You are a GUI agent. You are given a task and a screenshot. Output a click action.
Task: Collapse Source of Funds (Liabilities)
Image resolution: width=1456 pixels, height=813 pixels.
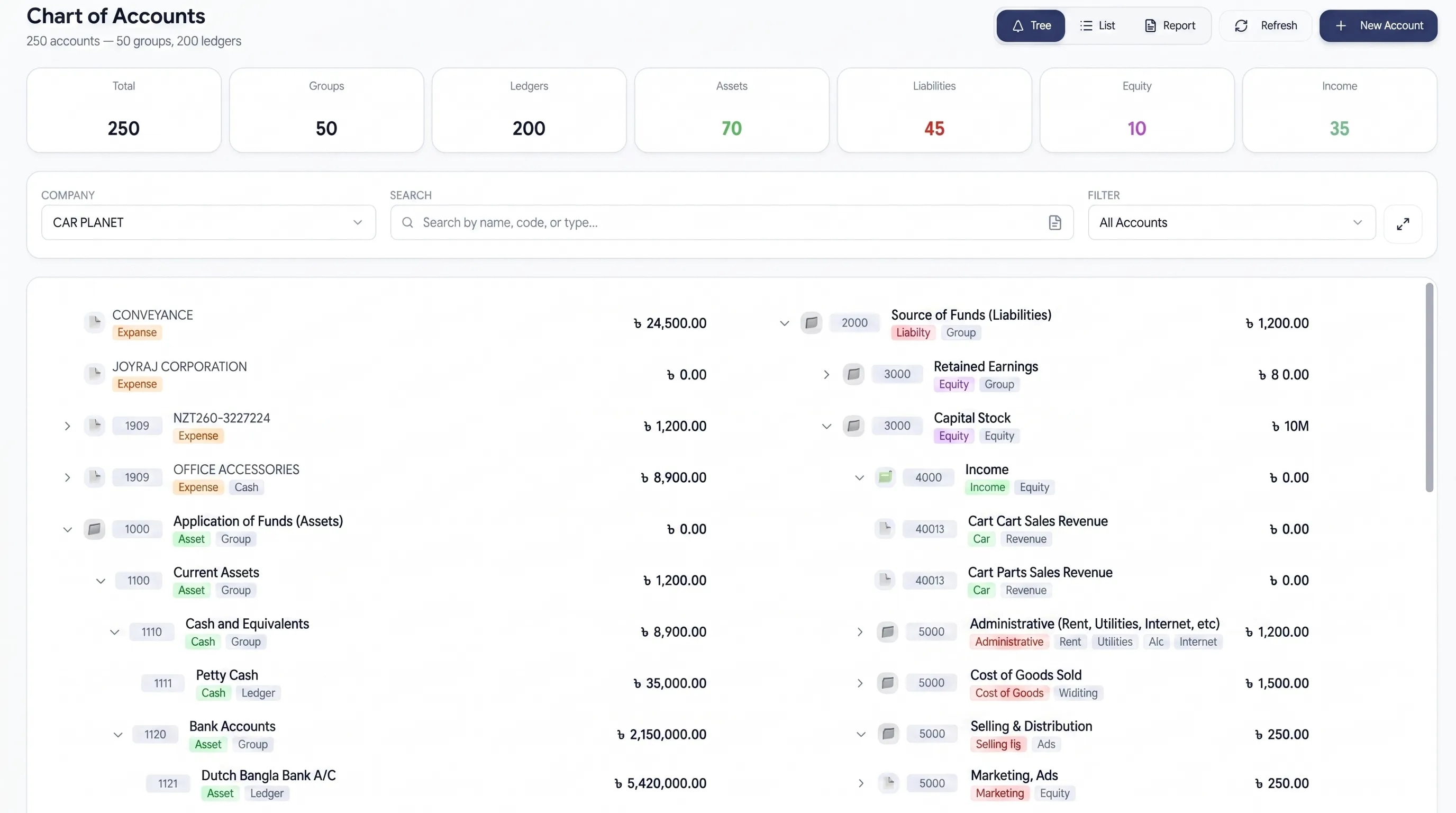[x=785, y=323]
